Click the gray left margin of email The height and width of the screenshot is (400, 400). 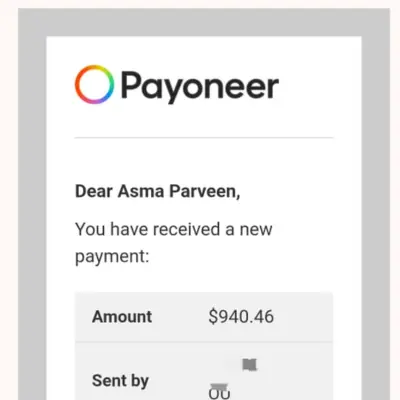pos(32,217)
